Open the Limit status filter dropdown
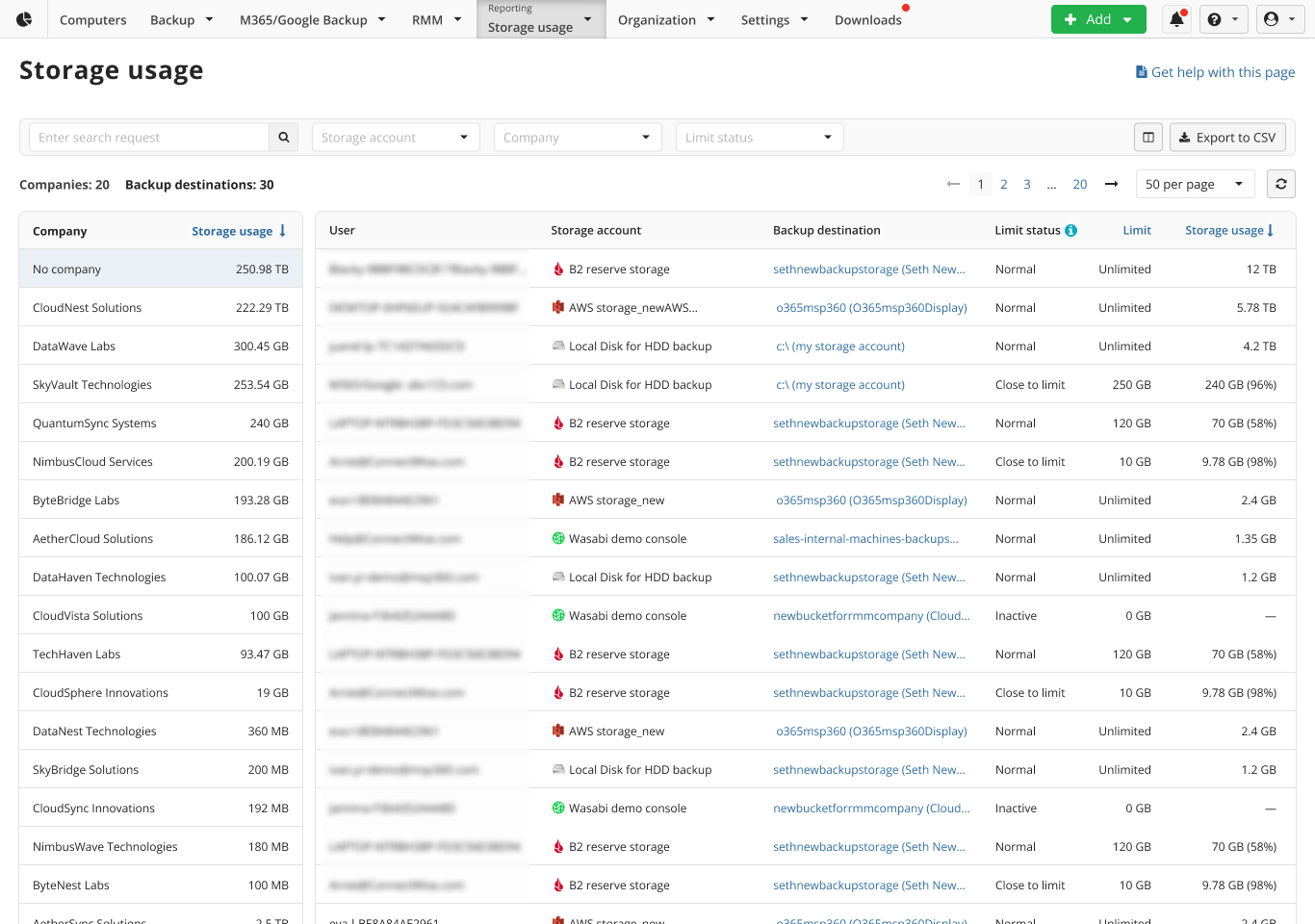1315x924 pixels. pos(759,137)
